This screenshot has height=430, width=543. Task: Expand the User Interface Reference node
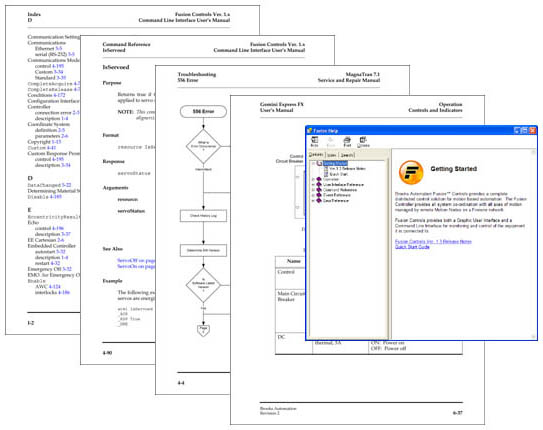point(313,185)
